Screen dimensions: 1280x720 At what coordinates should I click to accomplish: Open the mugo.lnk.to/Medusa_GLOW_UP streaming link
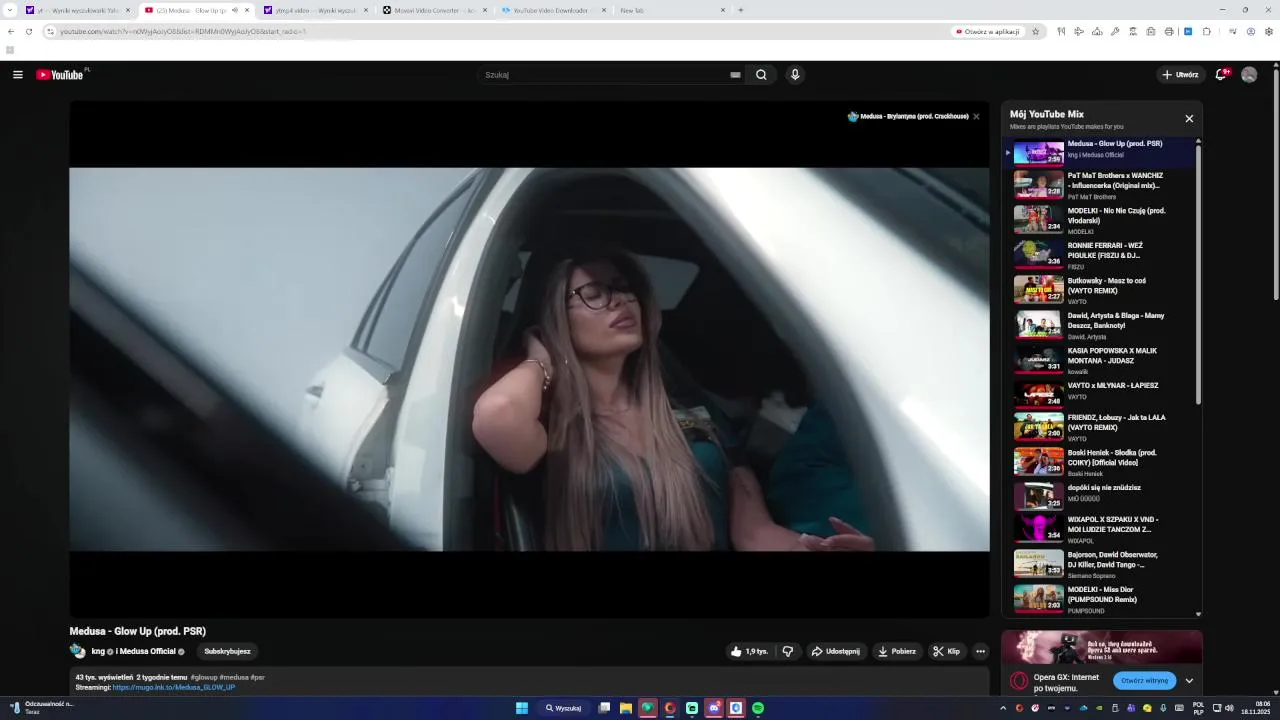click(174, 688)
